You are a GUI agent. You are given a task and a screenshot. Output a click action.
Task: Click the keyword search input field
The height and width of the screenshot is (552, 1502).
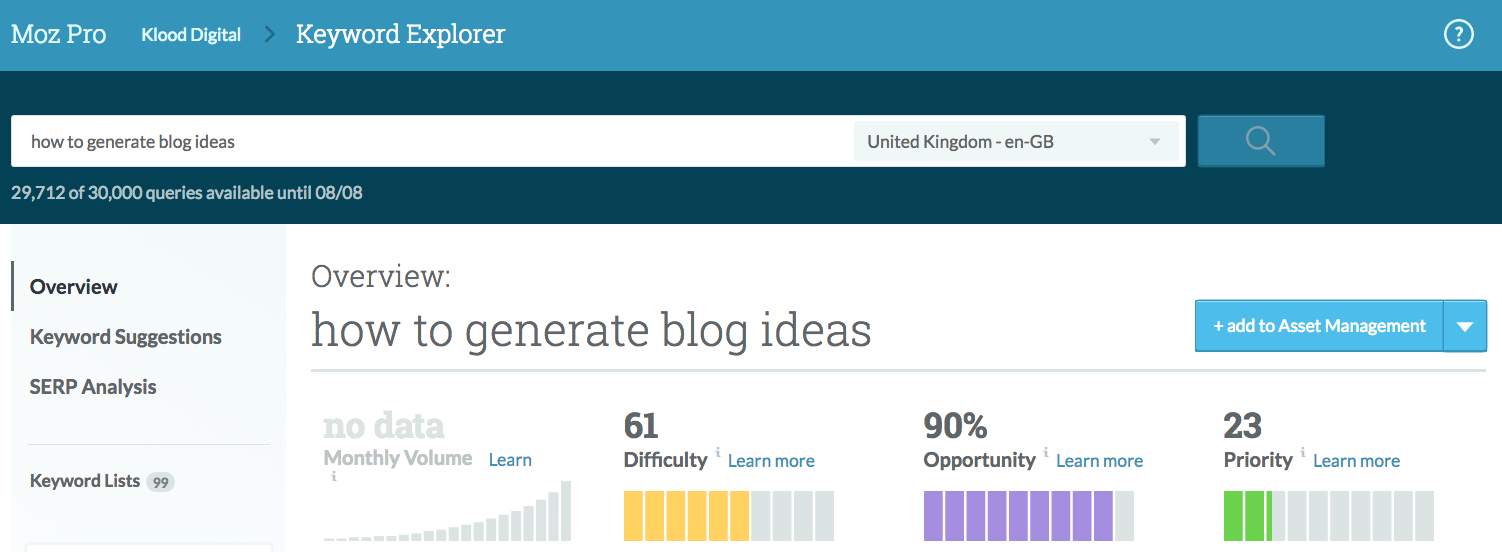coord(430,142)
